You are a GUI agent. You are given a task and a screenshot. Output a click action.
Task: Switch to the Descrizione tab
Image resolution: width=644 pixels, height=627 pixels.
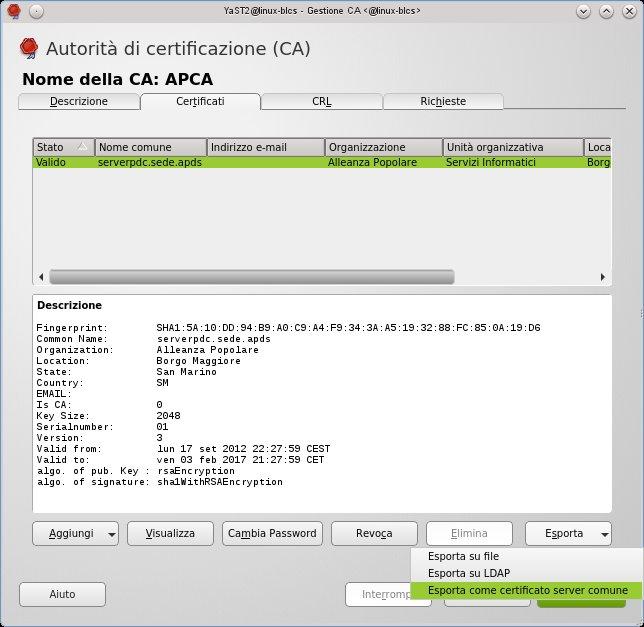[79, 101]
